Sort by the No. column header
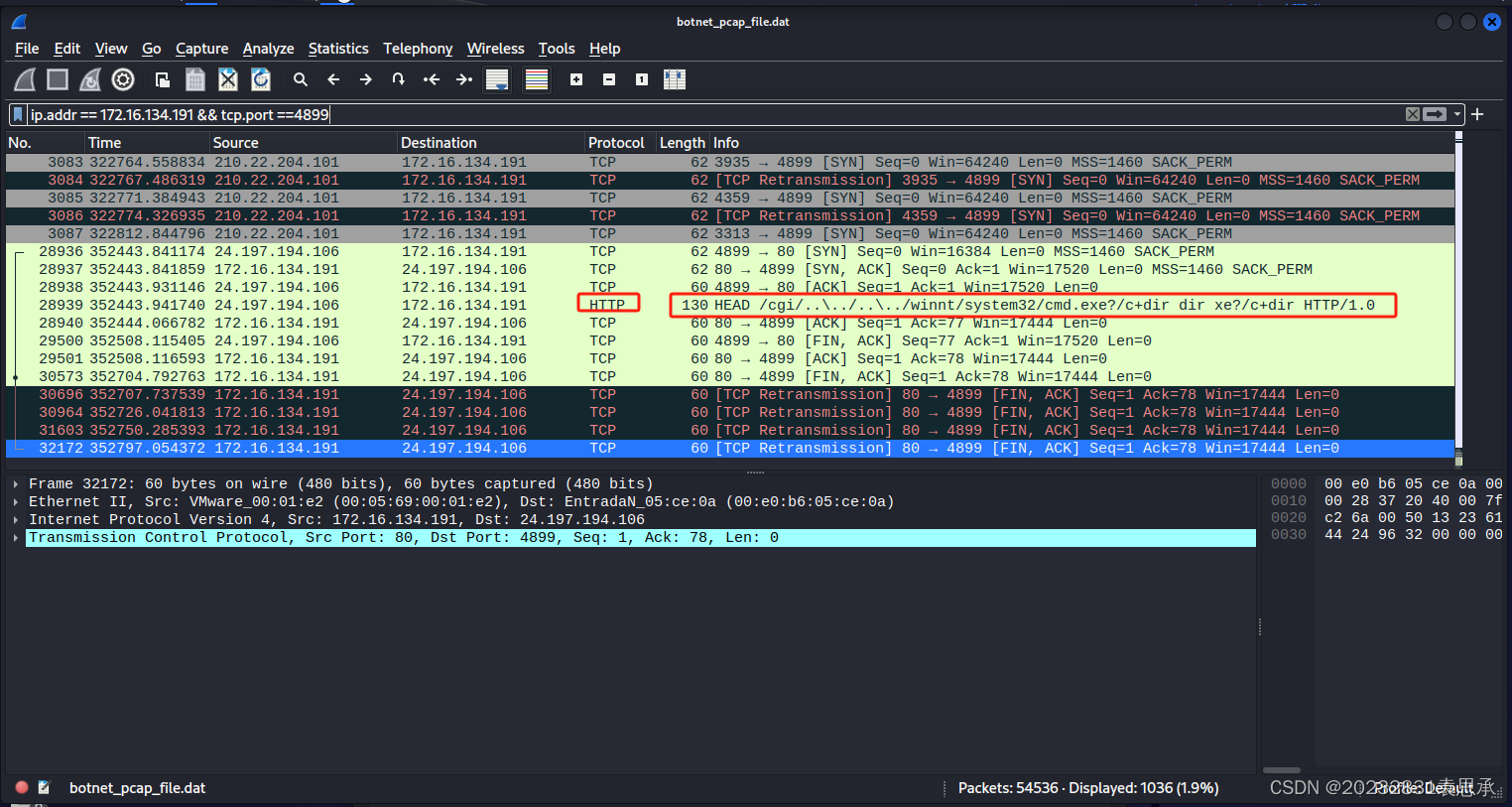This screenshot has height=807, width=1512. [45, 143]
